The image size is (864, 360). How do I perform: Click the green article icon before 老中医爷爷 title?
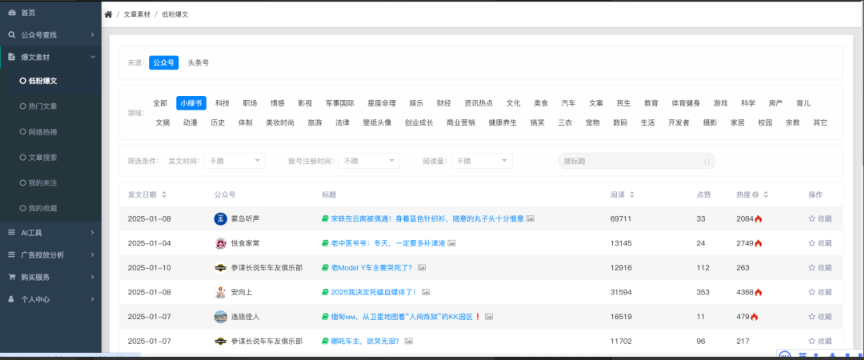point(325,243)
